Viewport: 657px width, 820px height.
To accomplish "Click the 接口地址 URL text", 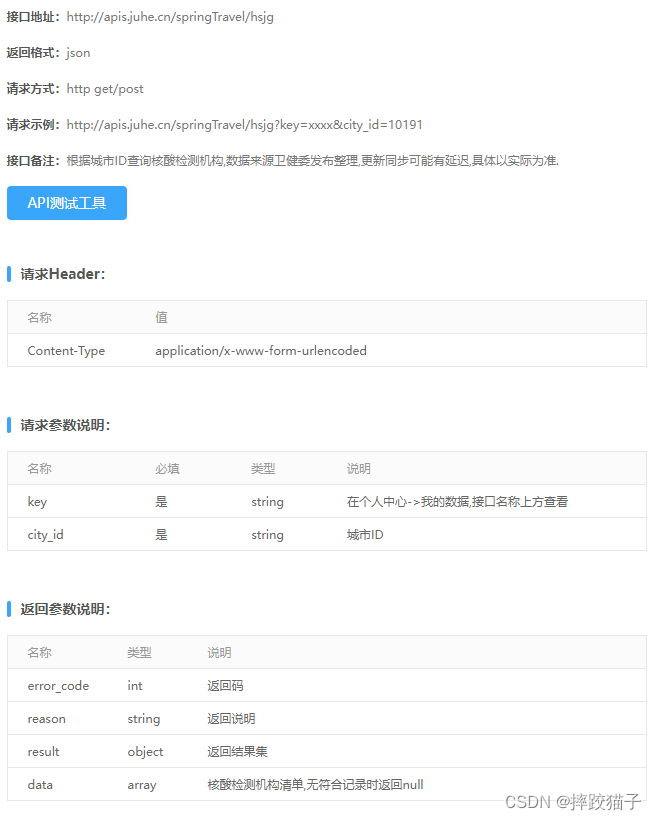I will pyautogui.click(x=170, y=17).
